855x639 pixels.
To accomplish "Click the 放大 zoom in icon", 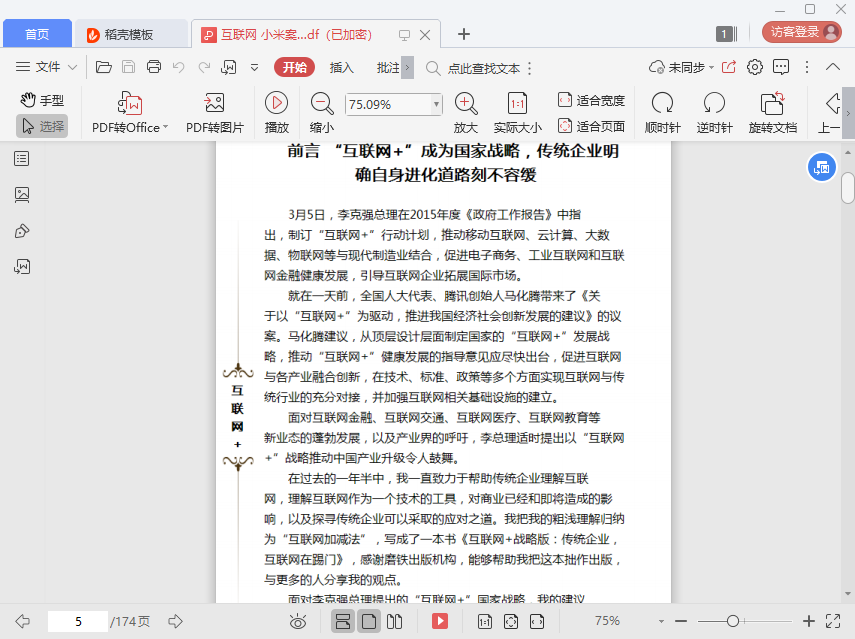I will coord(465,102).
